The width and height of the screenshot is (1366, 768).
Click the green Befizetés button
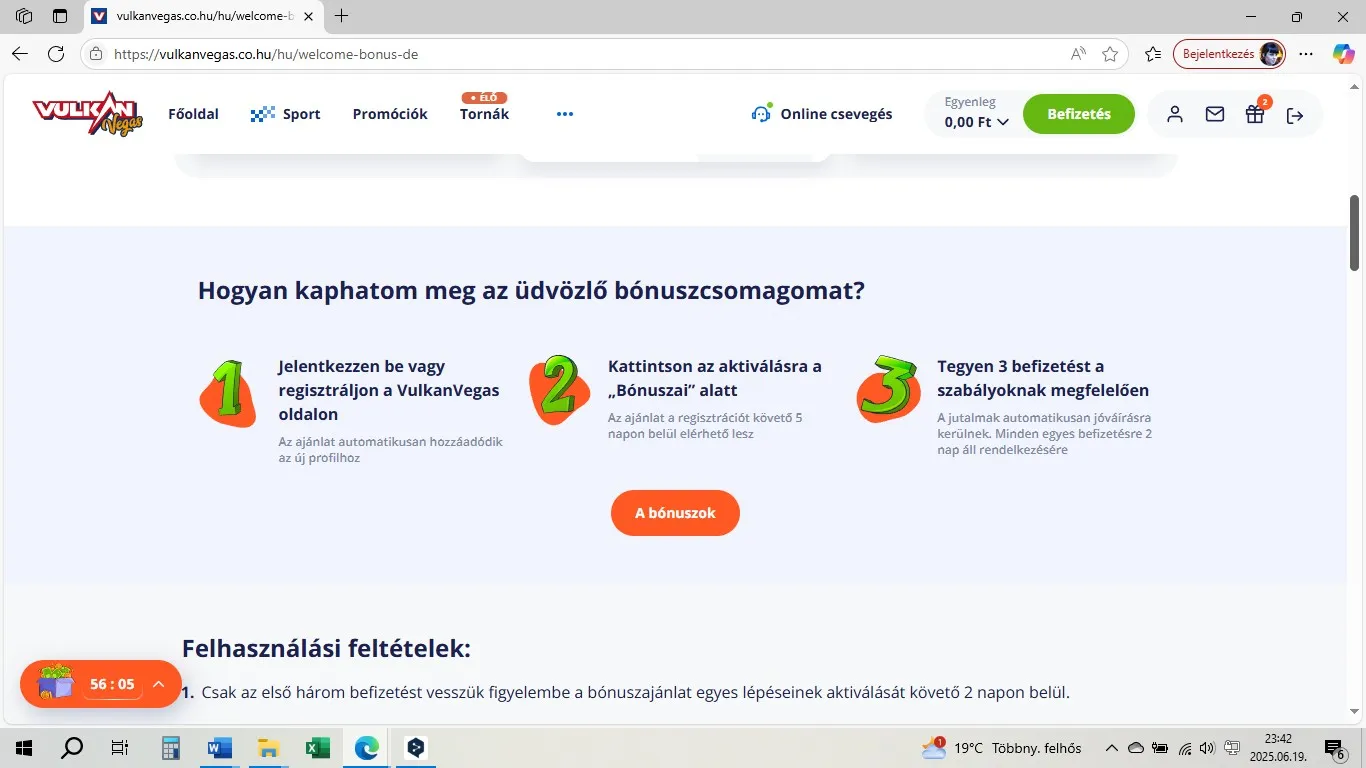pyautogui.click(x=1079, y=114)
